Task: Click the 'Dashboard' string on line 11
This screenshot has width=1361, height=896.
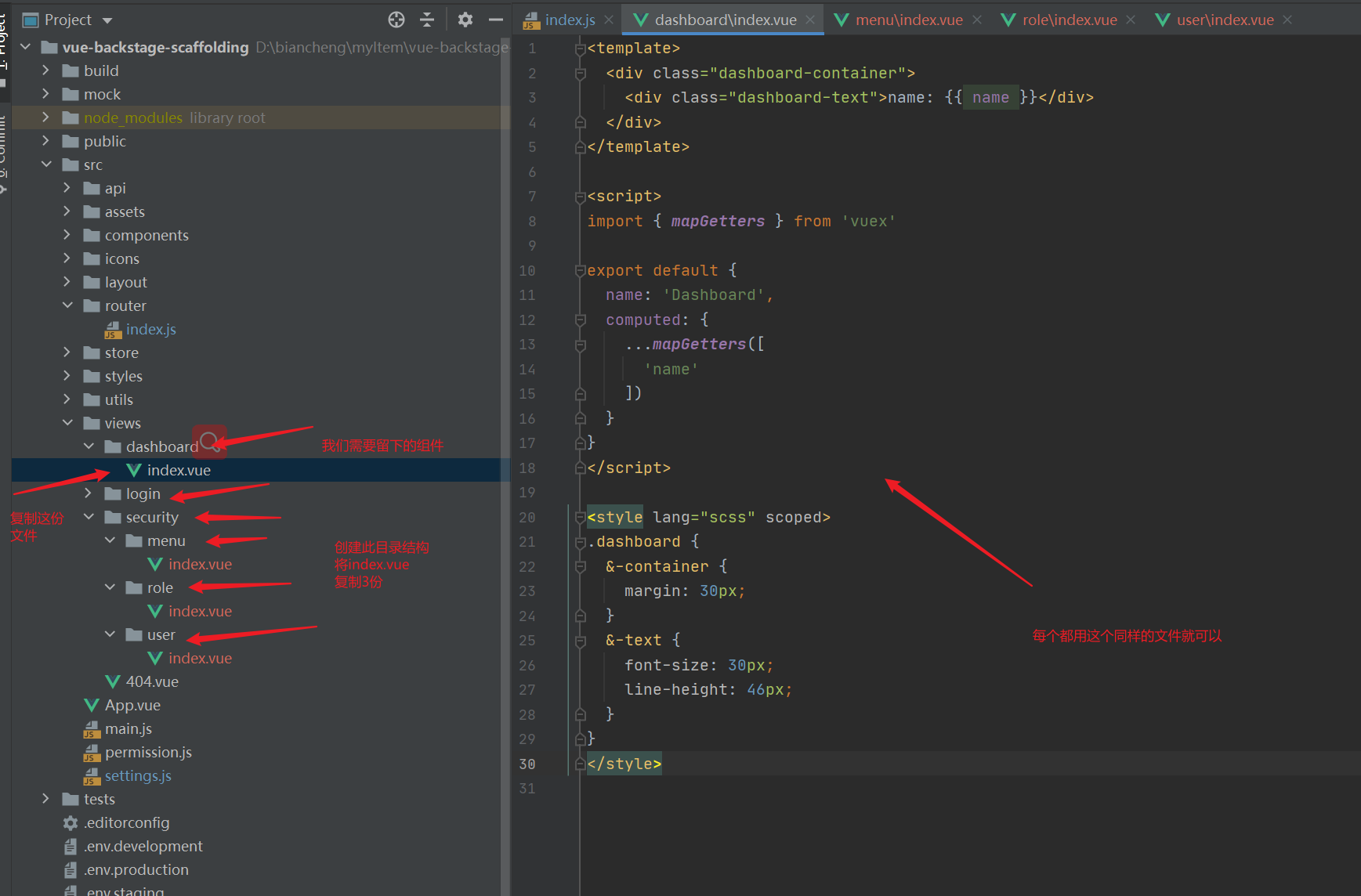Action: pyautogui.click(x=714, y=295)
